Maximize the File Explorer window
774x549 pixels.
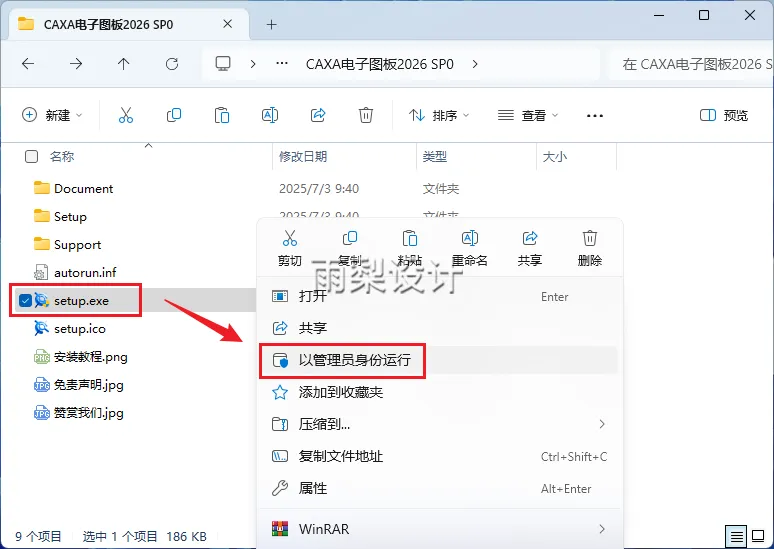pyautogui.click(x=704, y=15)
